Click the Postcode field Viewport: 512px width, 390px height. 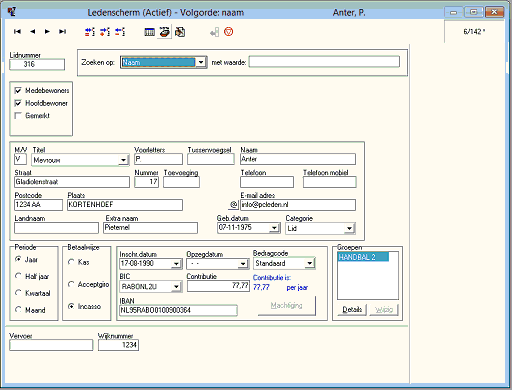(x=38, y=205)
